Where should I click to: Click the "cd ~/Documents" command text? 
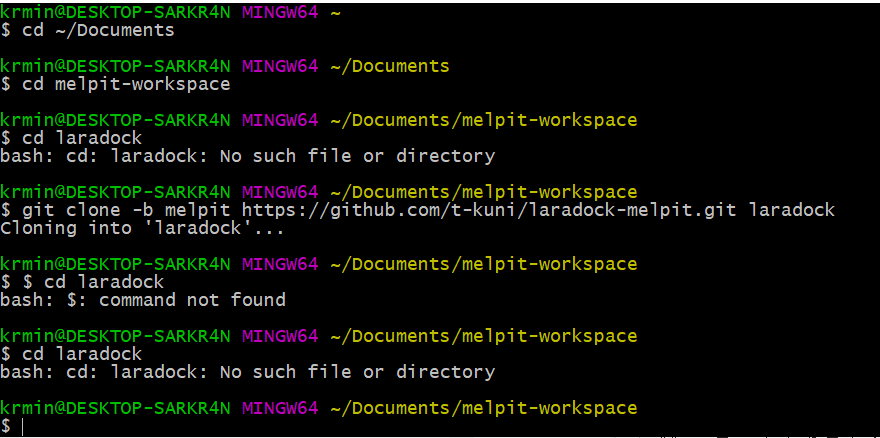98,30
